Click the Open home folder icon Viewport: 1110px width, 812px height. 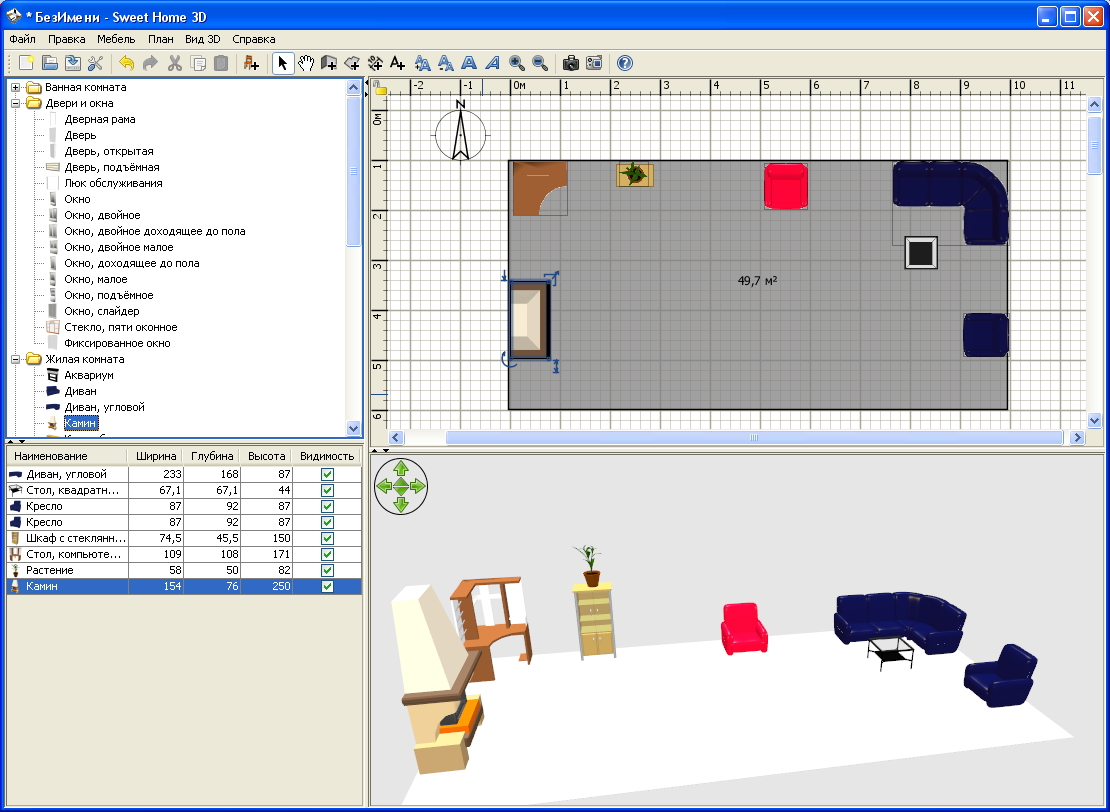[x=49, y=63]
